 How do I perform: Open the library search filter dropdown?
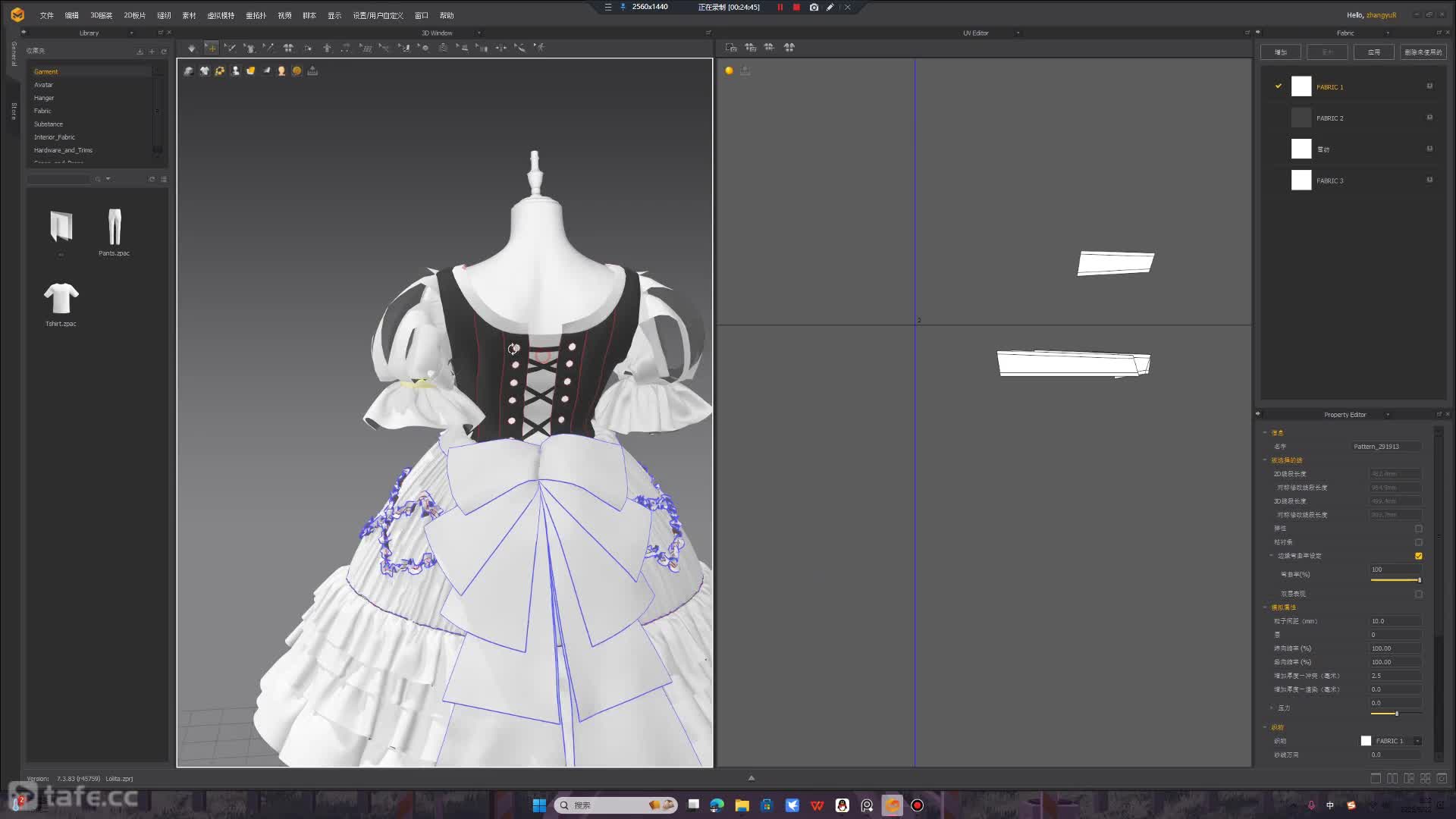point(108,179)
